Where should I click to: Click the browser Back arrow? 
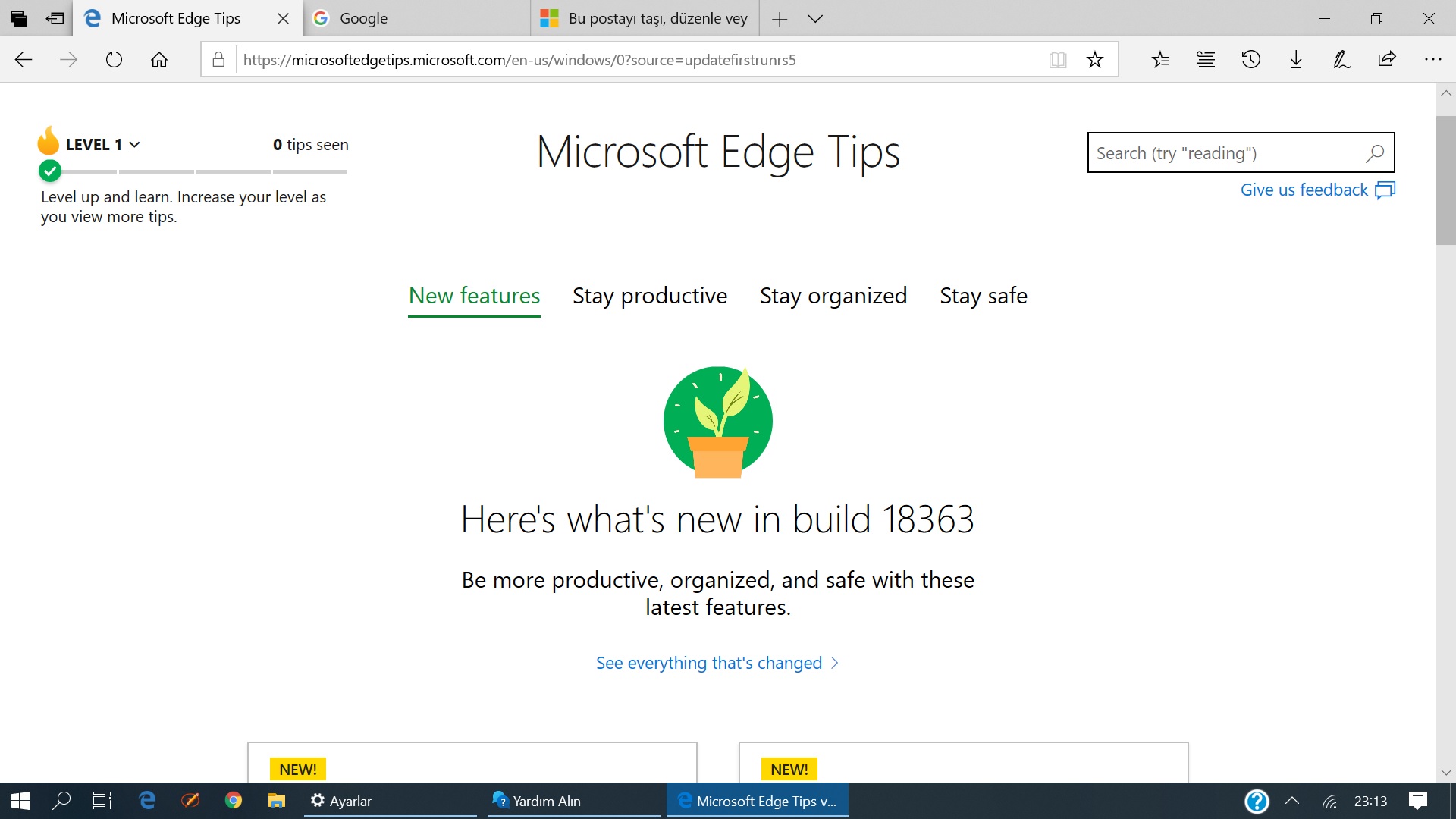tap(24, 60)
